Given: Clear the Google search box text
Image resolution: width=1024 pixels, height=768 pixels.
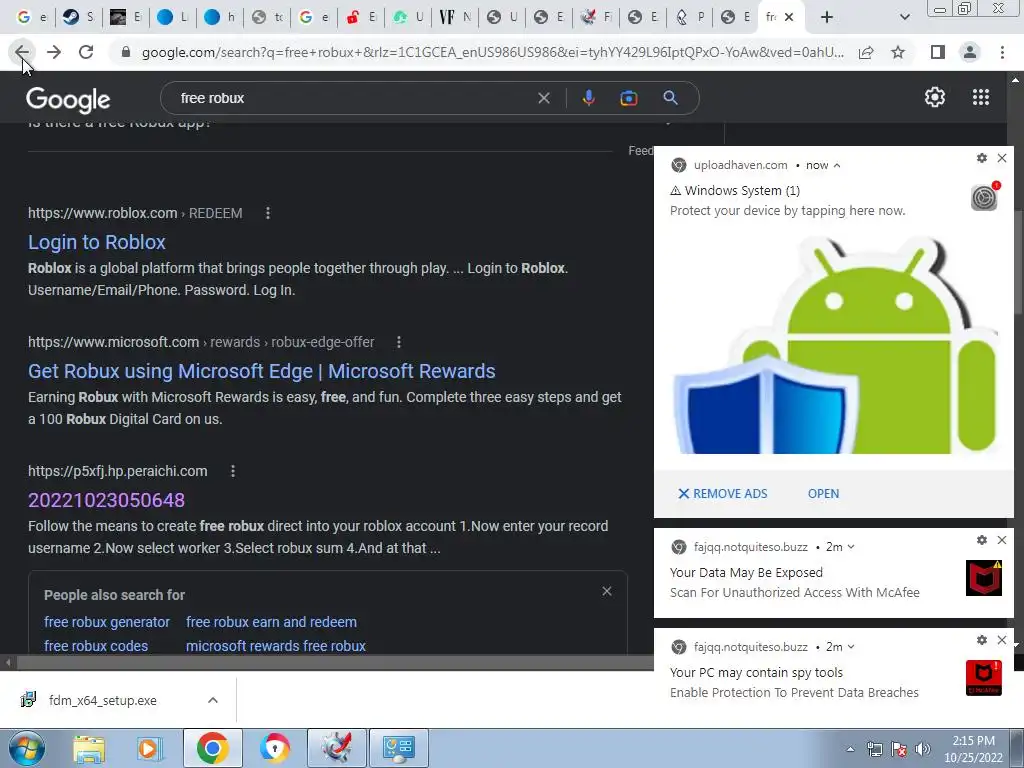Looking at the screenshot, I should click(543, 98).
